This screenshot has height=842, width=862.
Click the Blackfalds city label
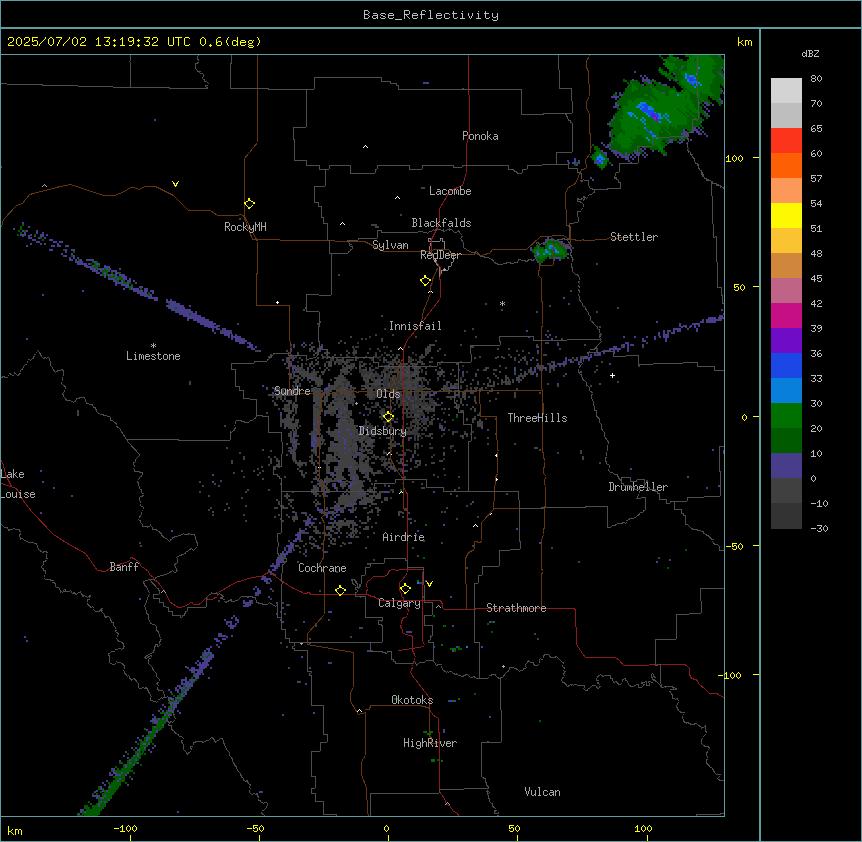[x=441, y=223]
